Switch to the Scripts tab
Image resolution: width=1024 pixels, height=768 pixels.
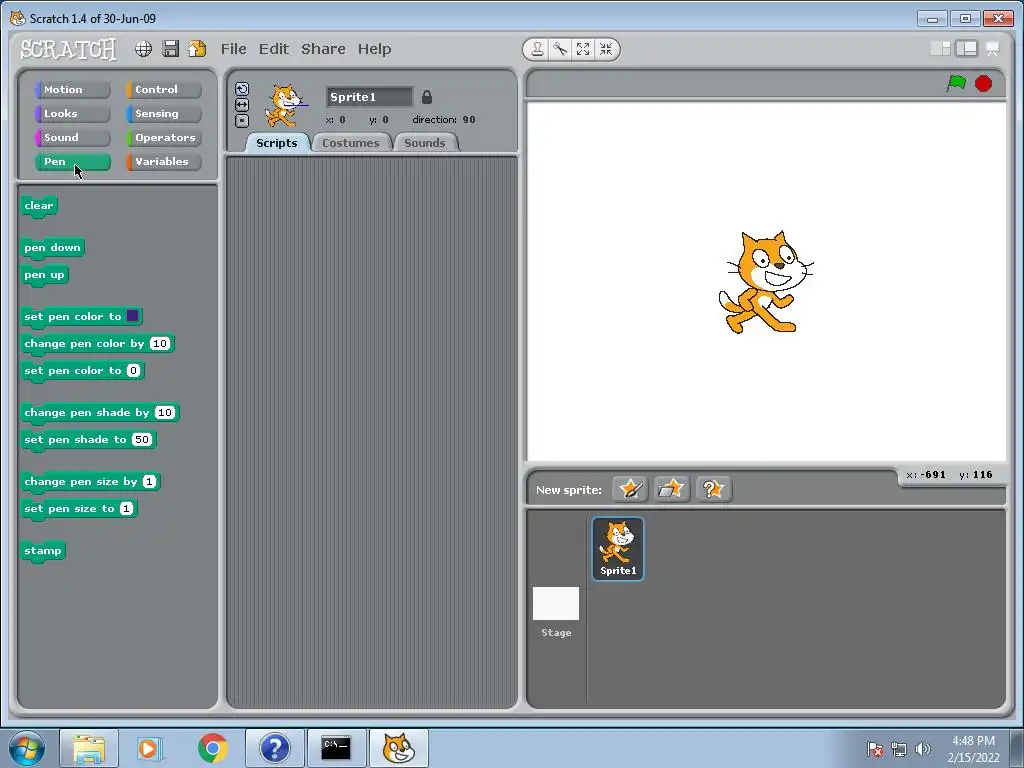(x=276, y=143)
